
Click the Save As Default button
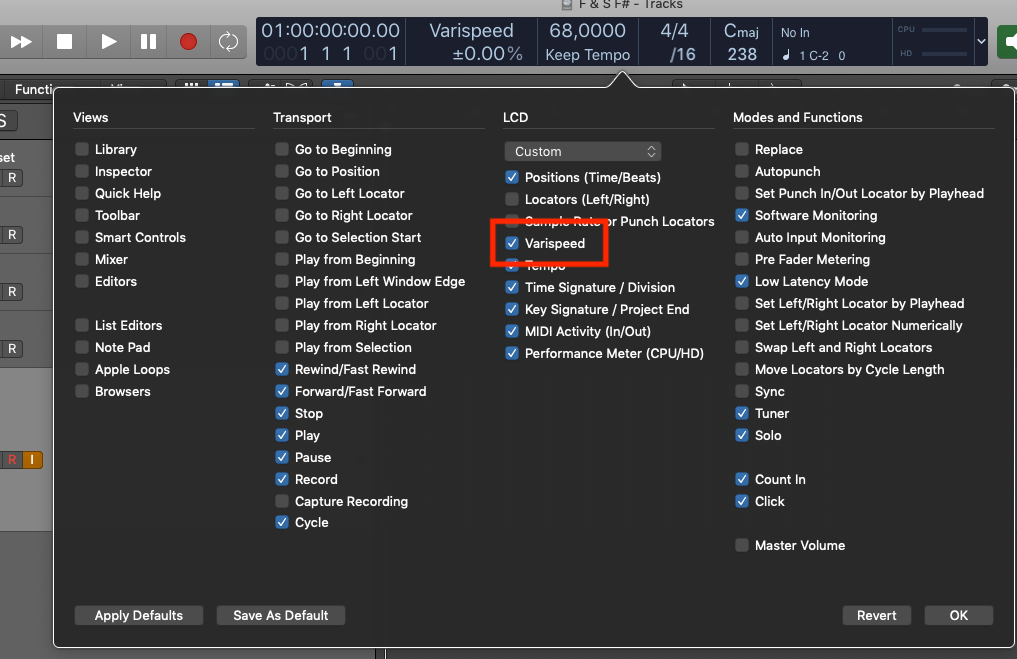281,616
